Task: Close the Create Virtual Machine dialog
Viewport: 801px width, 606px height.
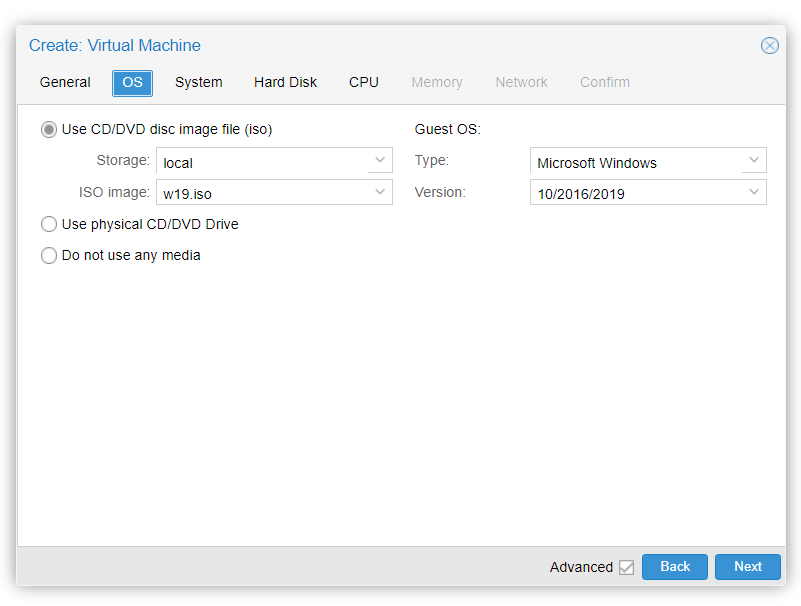Action: [x=769, y=45]
